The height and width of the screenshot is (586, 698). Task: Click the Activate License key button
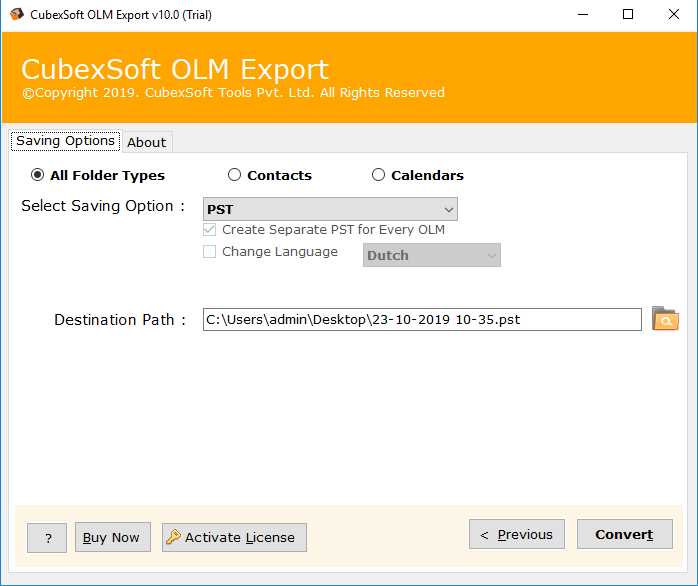click(234, 538)
